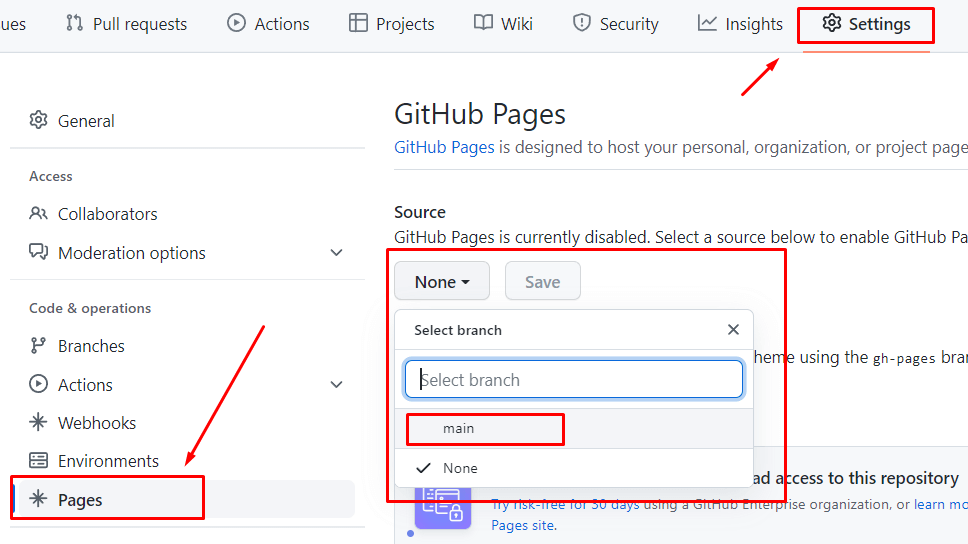This screenshot has width=968, height=544.
Task: Click the Save button
Action: (x=543, y=282)
